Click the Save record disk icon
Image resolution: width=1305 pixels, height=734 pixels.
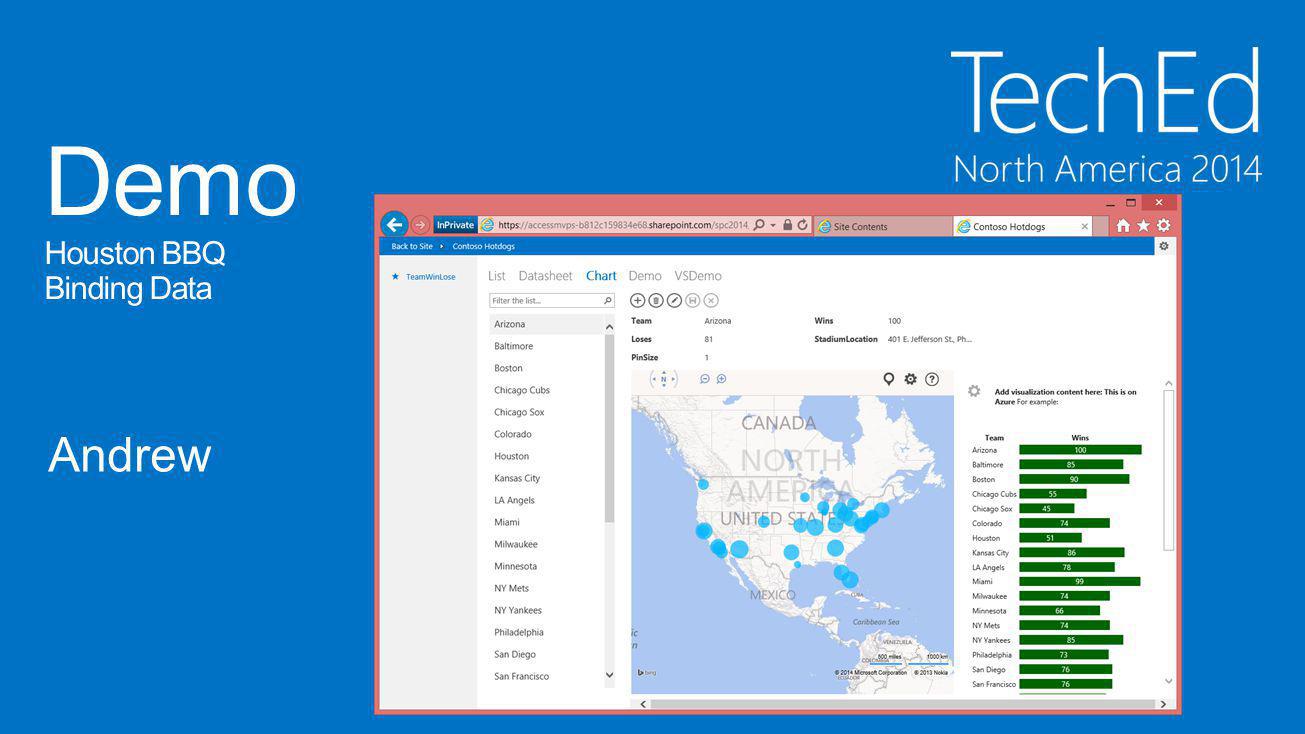(x=692, y=300)
